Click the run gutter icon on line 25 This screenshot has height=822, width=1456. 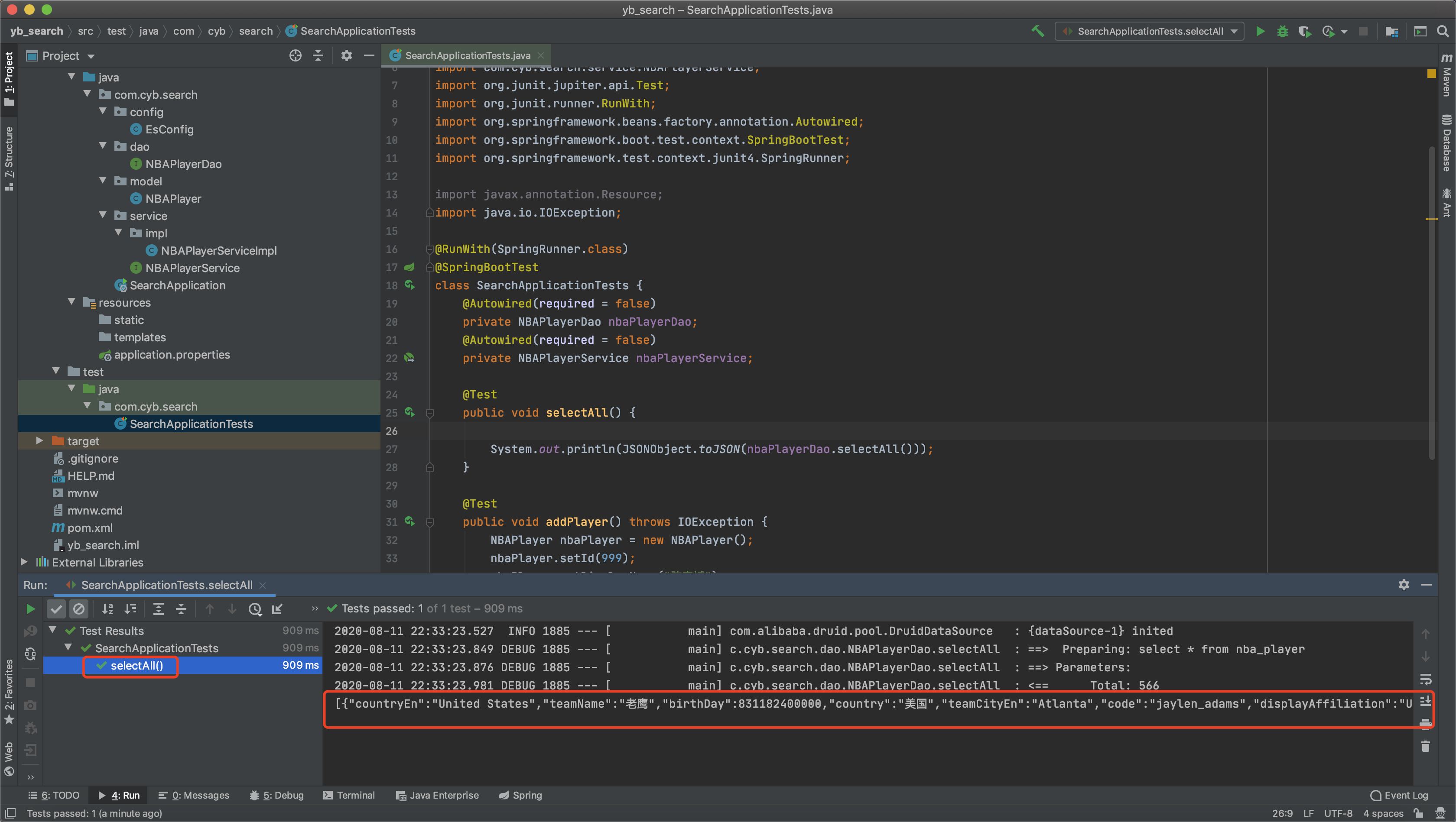[x=409, y=413]
